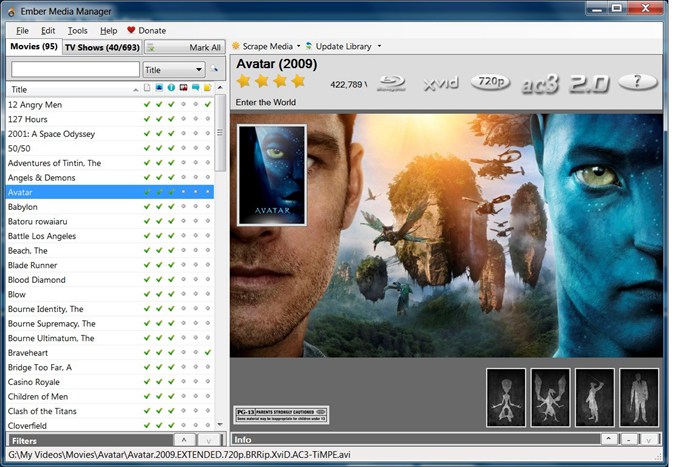Click the movie list scrollbar thumb
700x467 pixels.
(x=220, y=133)
